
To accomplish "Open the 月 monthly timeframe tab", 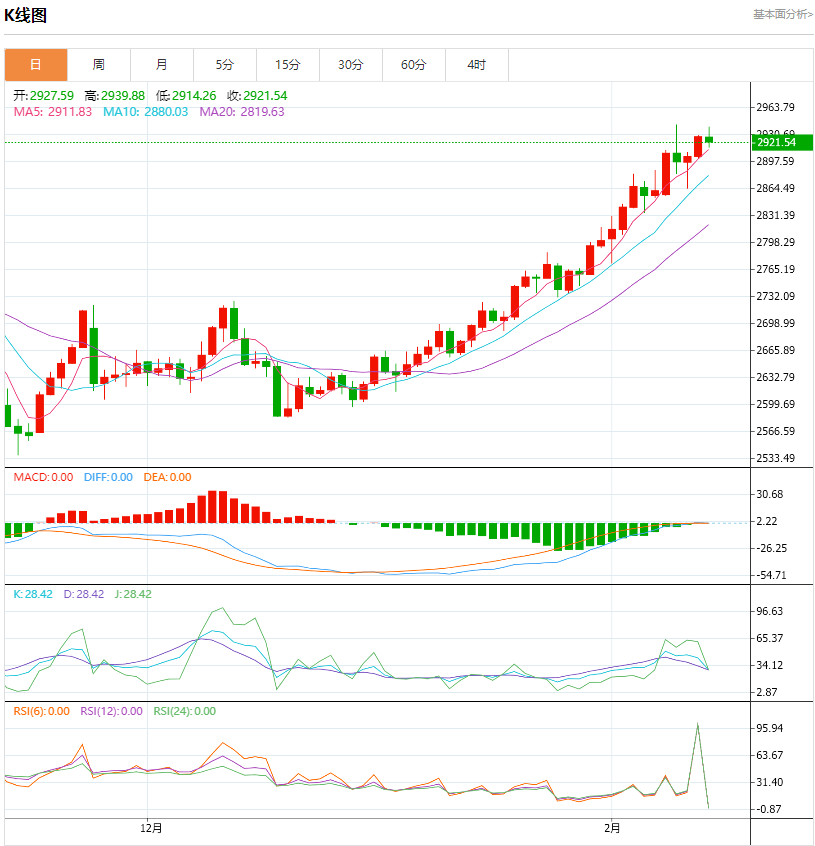I will [162, 65].
